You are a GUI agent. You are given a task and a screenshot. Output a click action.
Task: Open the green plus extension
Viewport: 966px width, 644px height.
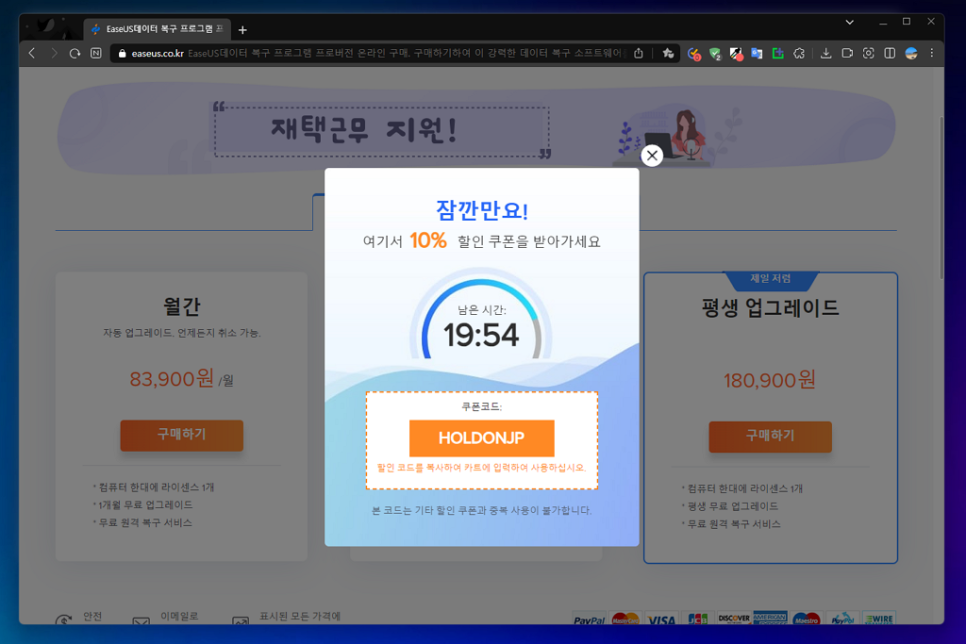777,54
